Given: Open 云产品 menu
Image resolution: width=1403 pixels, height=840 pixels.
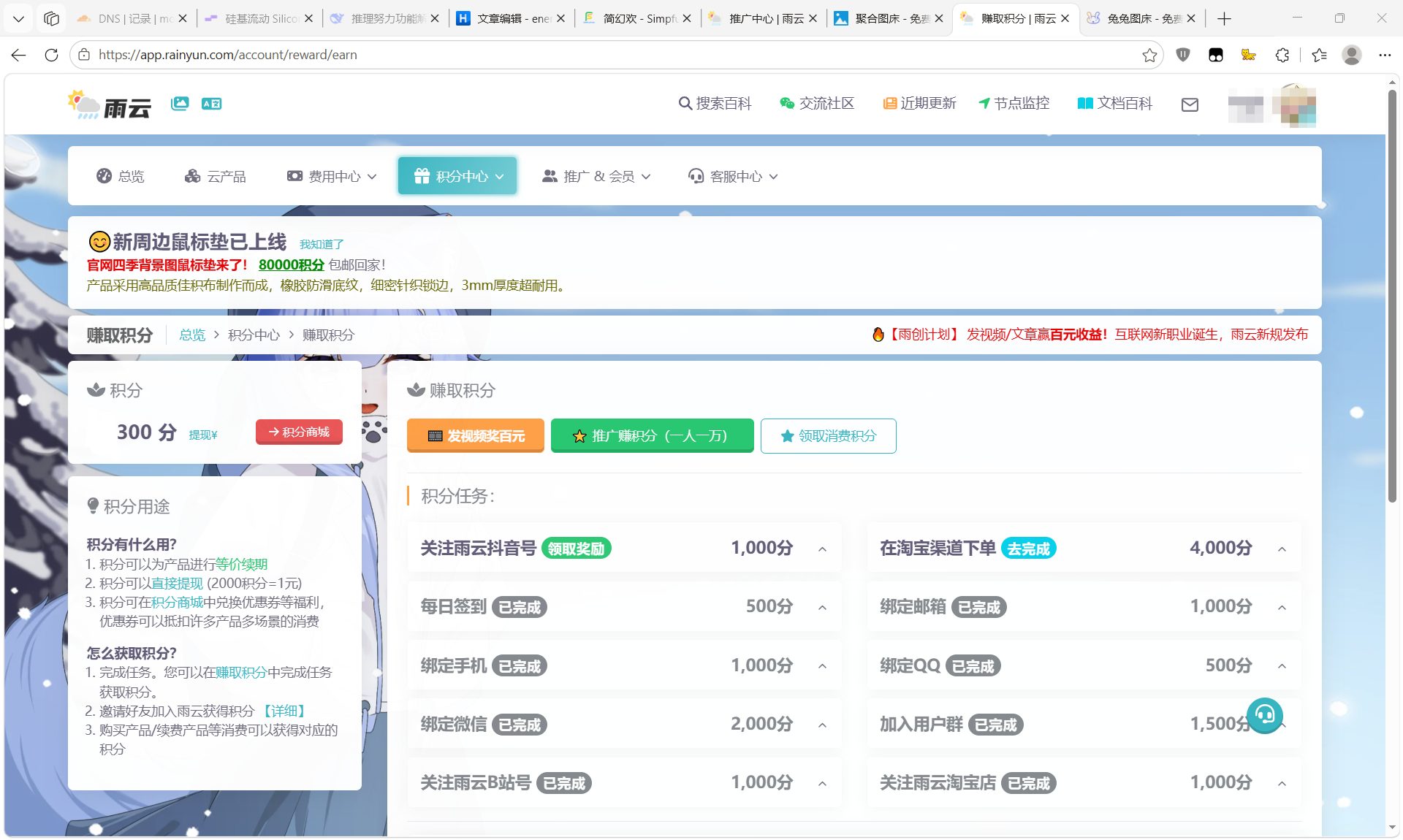Looking at the screenshot, I should click(x=216, y=176).
